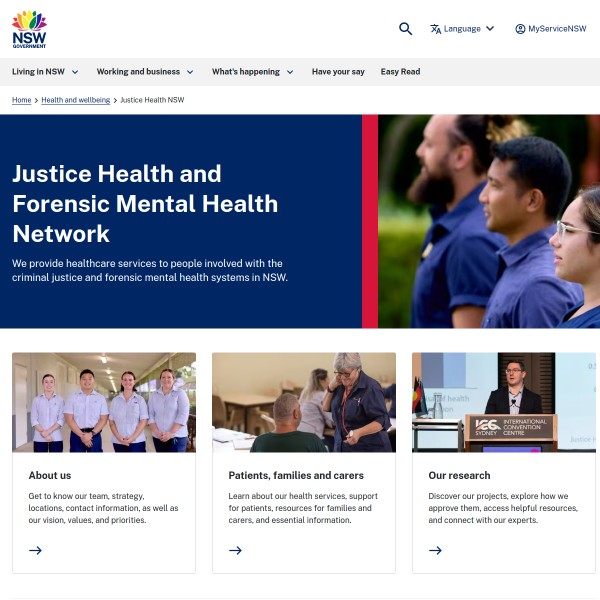Click the About us team photo thumbnail
Viewport: 600px width, 600px height.
pyautogui.click(x=104, y=402)
